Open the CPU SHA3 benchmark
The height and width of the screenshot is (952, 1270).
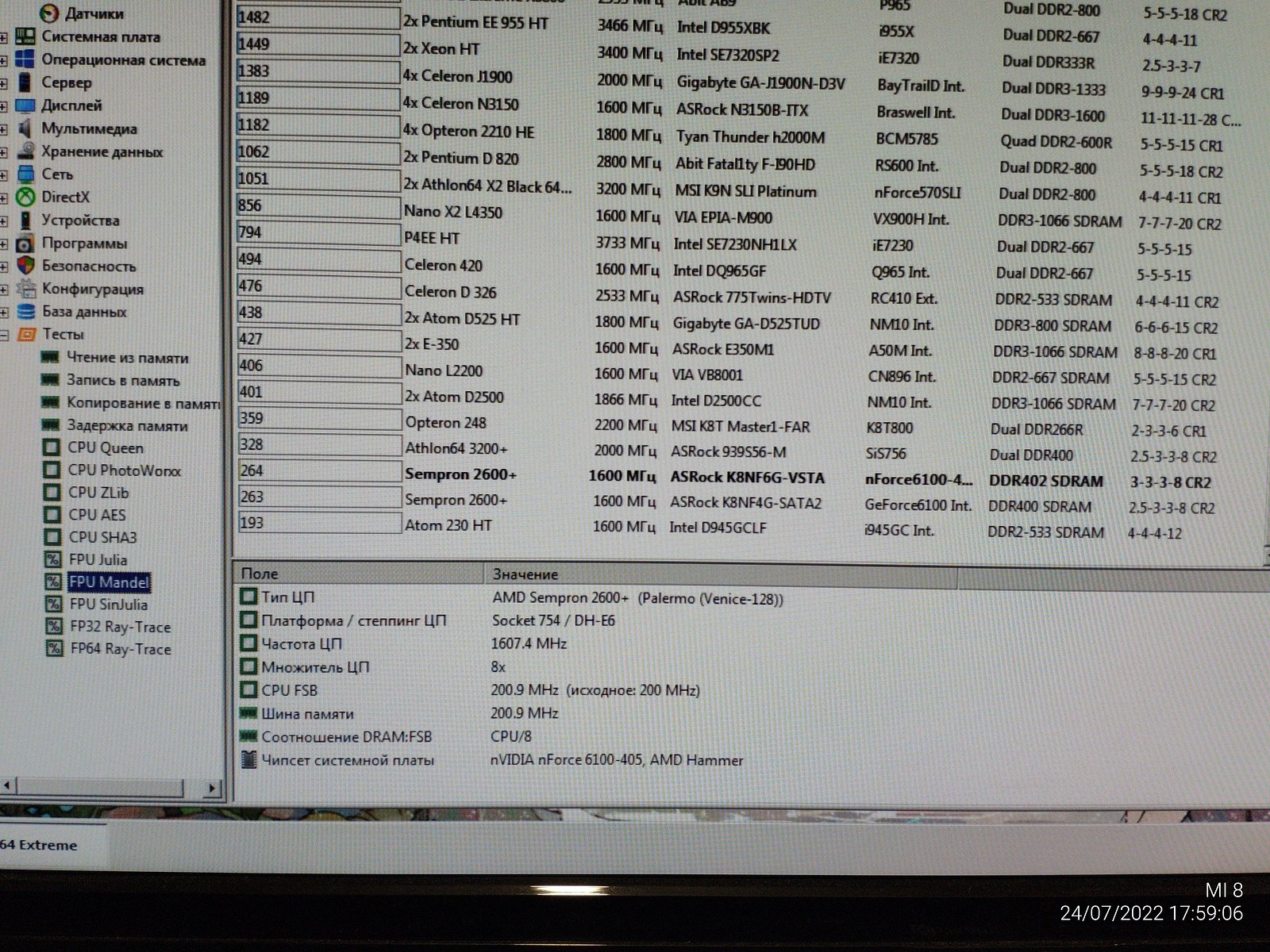pos(103,537)
